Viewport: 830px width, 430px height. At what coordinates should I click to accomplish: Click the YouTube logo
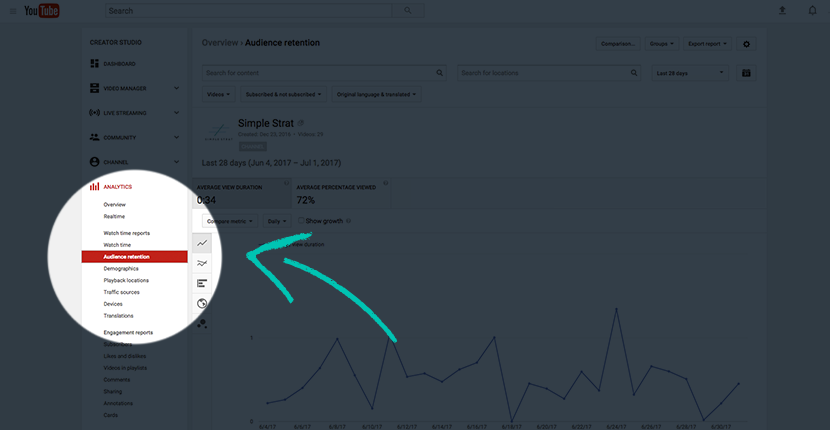[x=42, y=11]
